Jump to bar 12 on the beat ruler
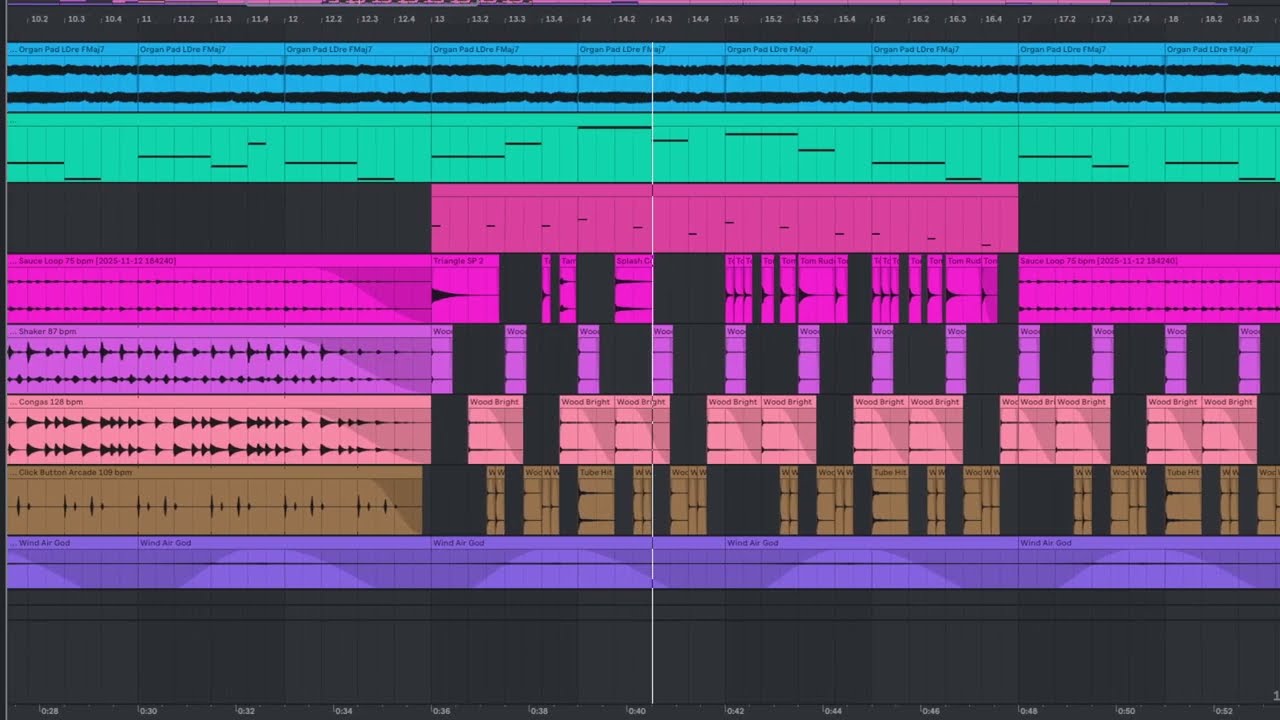The height and width of the screenshot is (720, 1280). click(293, 19)
